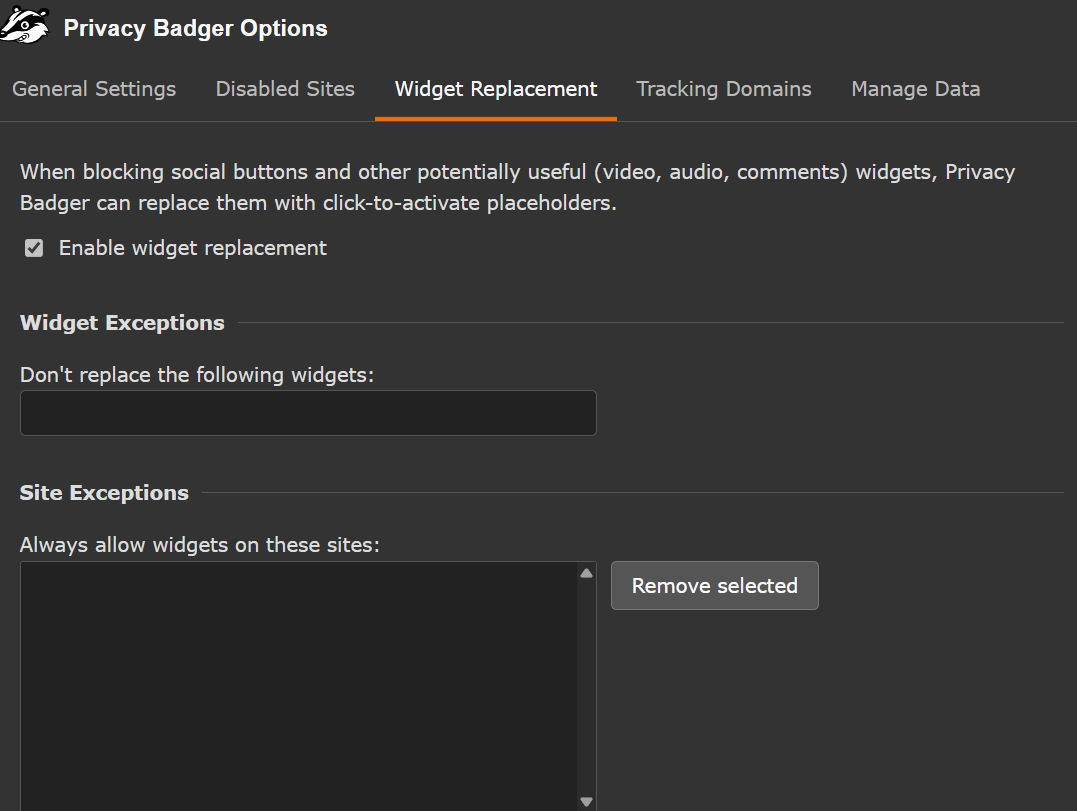This screenshot has height=811, width=1077.
Task: Click the "Don't replace the following widgets:" label
Action: (197, 375)
